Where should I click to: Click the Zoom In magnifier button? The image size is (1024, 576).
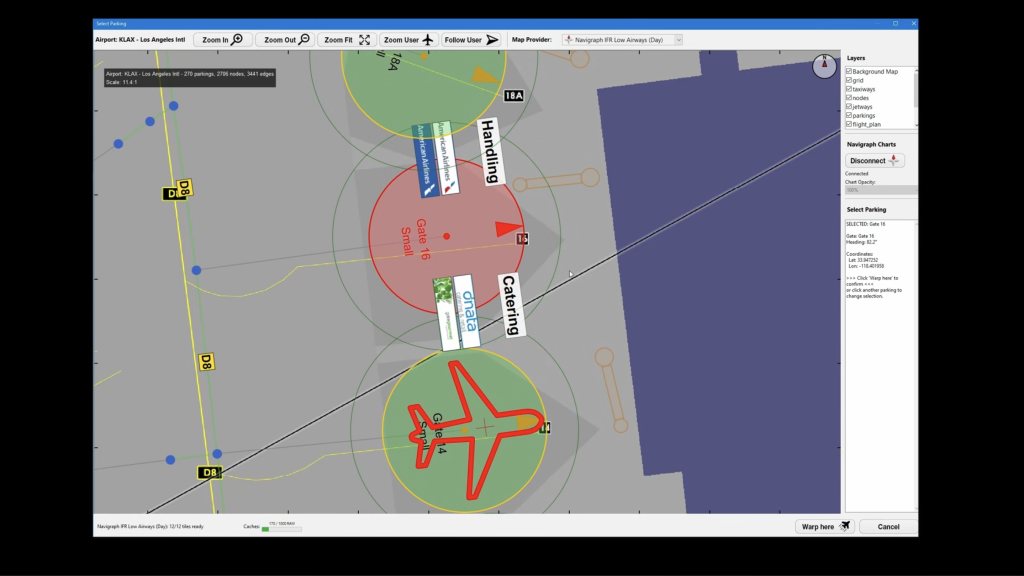222,40
